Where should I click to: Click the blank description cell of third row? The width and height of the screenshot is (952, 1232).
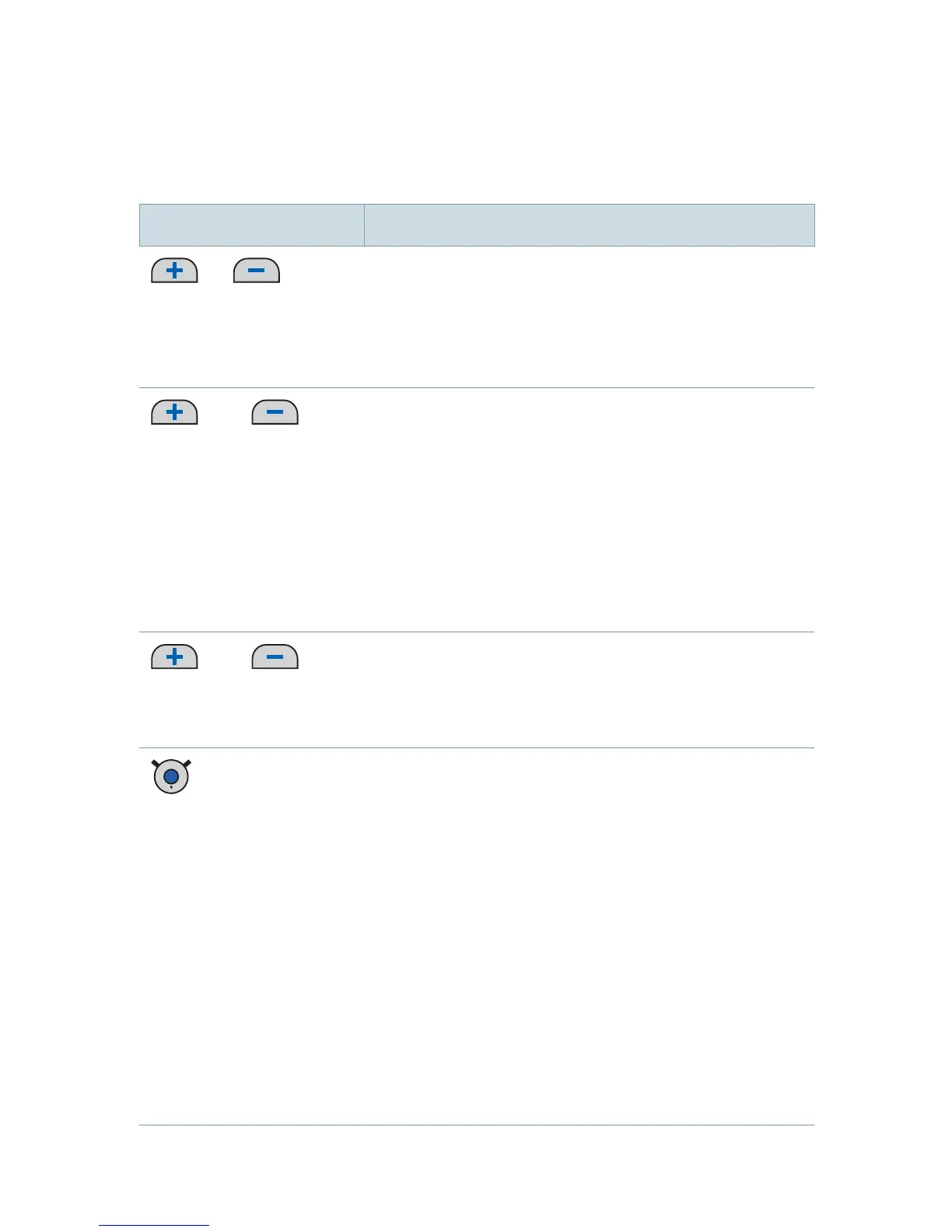(590, 690)
